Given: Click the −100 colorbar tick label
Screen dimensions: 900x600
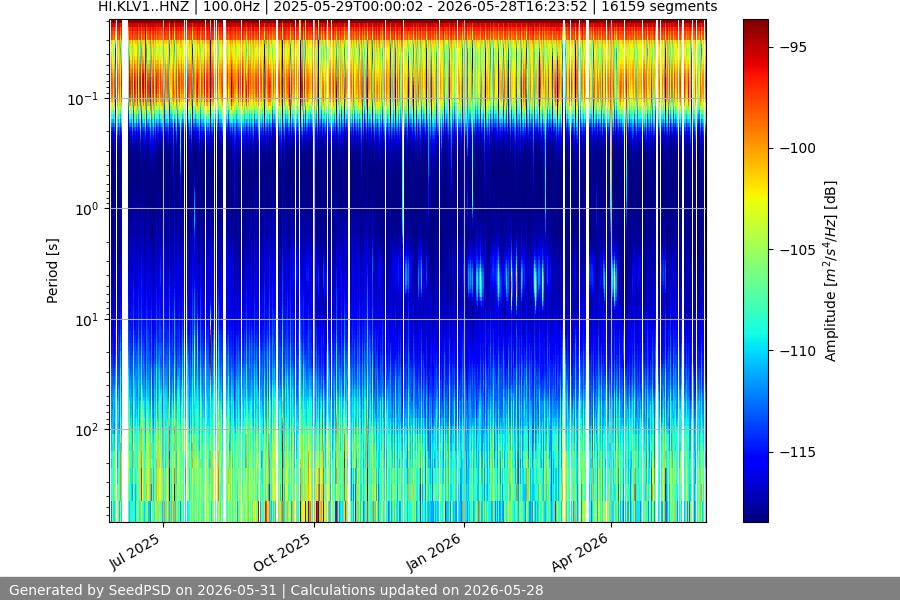Looking at the screenshot, I should point(798,149).
